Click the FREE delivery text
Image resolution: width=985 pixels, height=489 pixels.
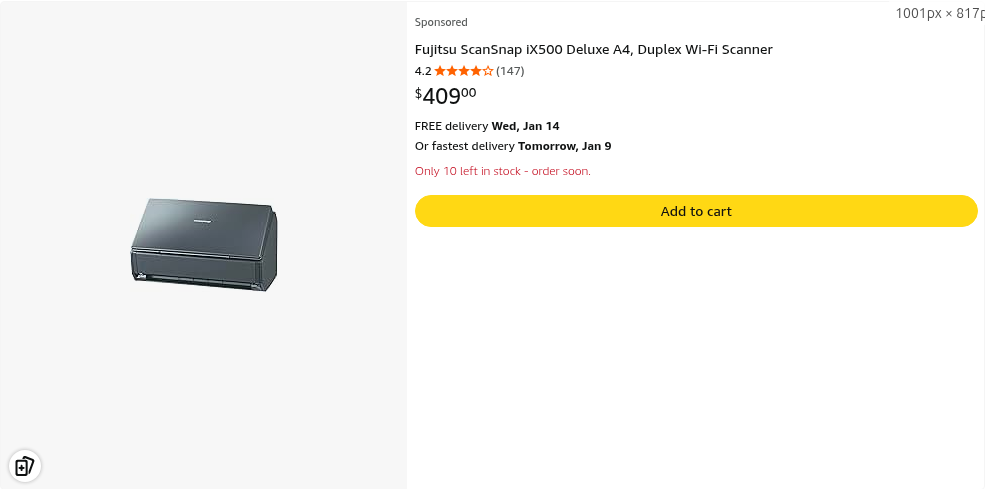point(451,126)
